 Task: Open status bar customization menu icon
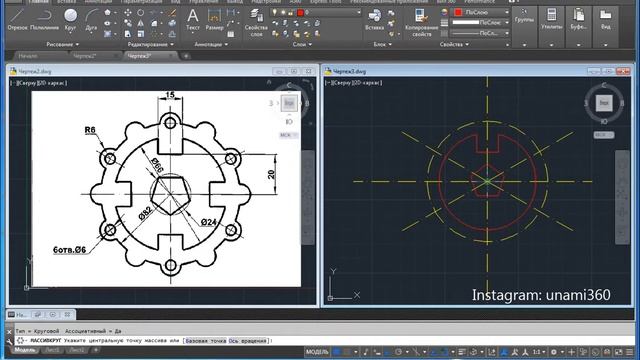coord(630,351)
